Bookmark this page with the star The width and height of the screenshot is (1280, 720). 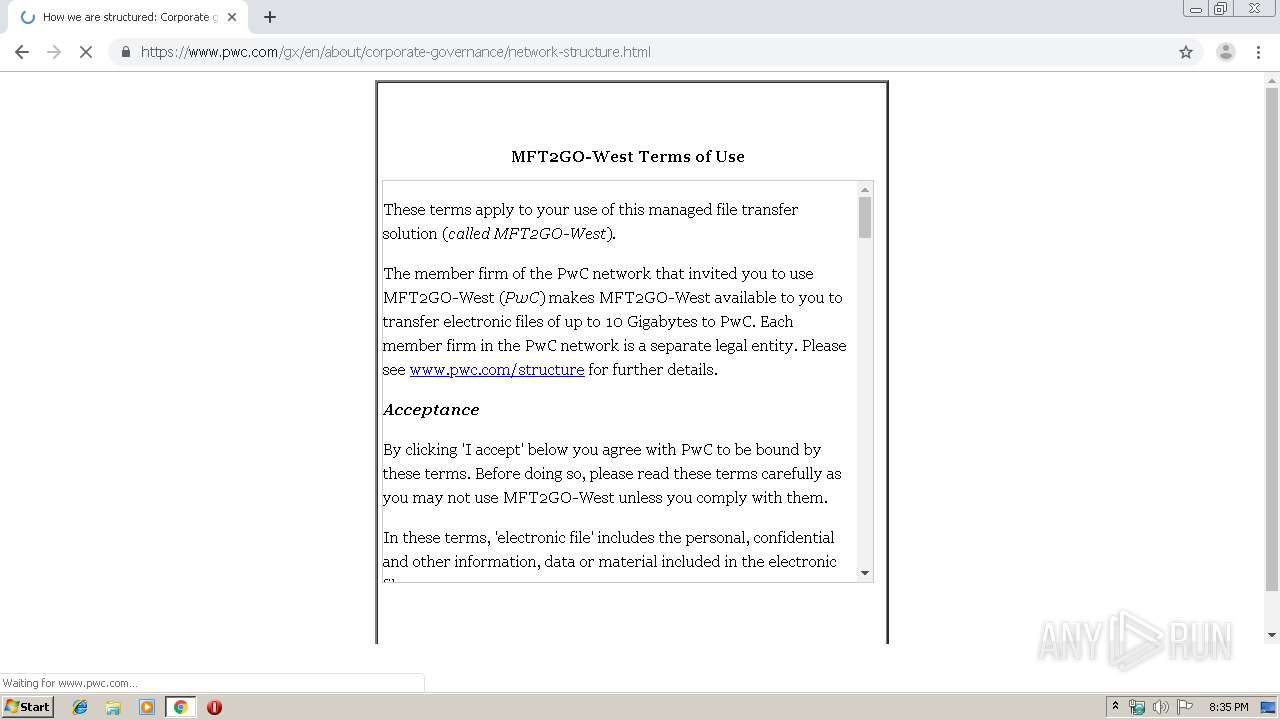(x=1186, y=52)
